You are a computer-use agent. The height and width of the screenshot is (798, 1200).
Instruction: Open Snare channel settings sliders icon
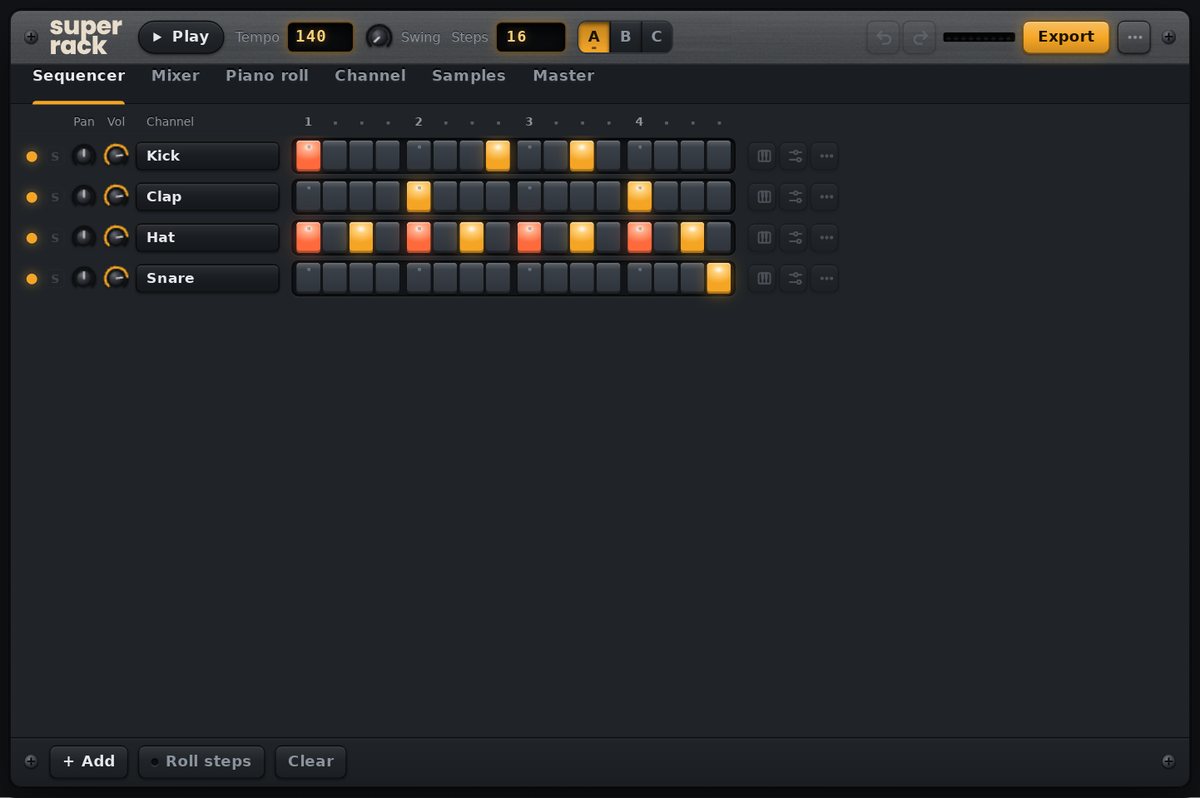[x=795, y=279]
